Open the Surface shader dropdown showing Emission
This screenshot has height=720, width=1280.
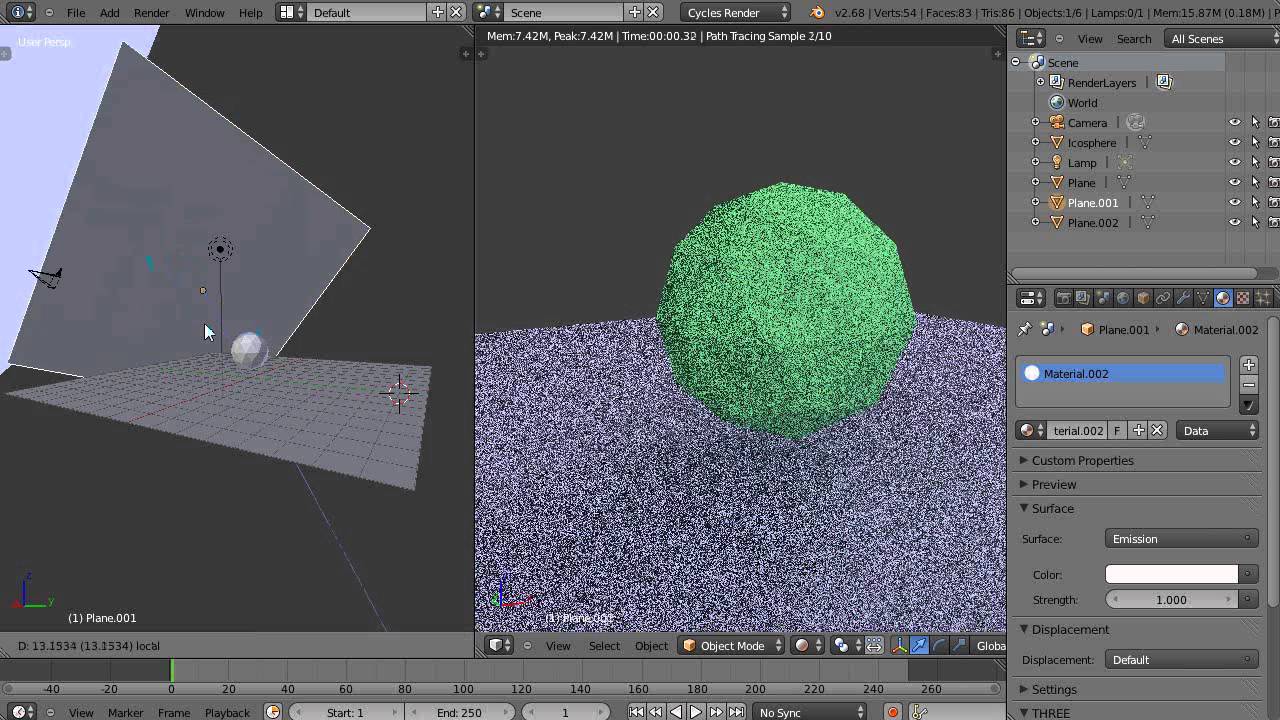point(1181,539)
